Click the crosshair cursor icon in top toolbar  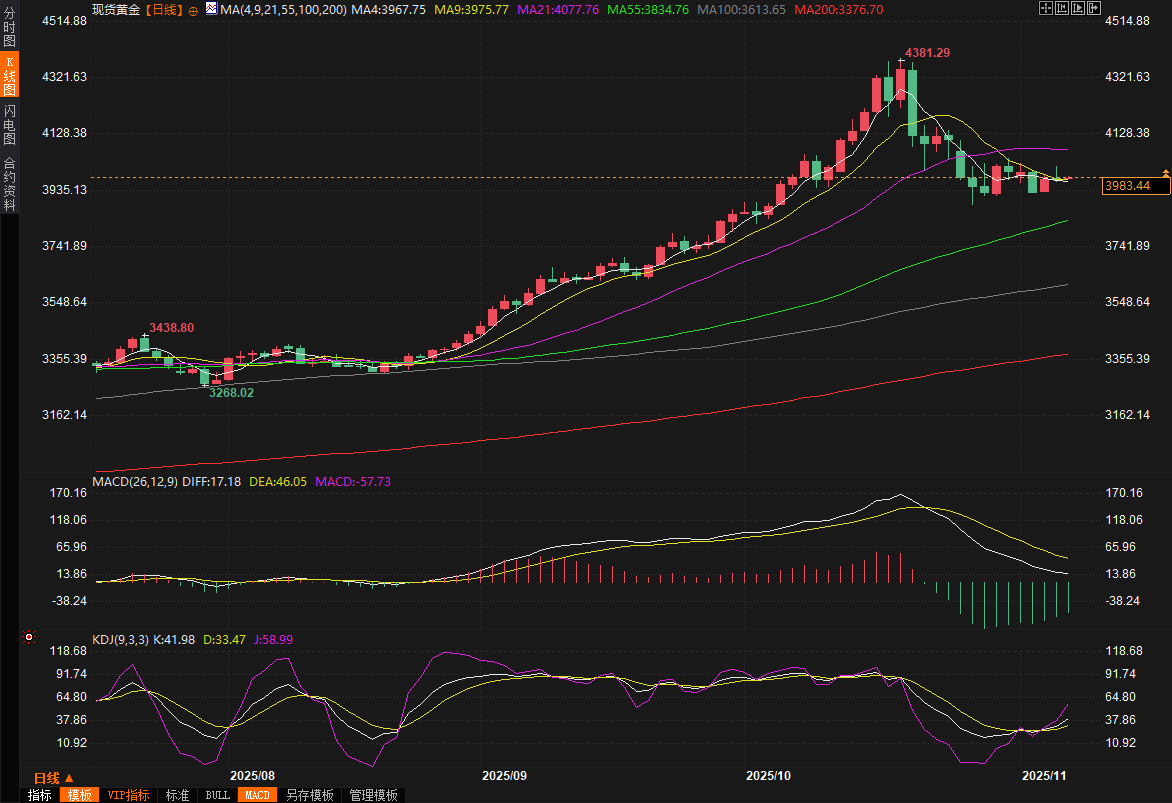pos(1045,8)
